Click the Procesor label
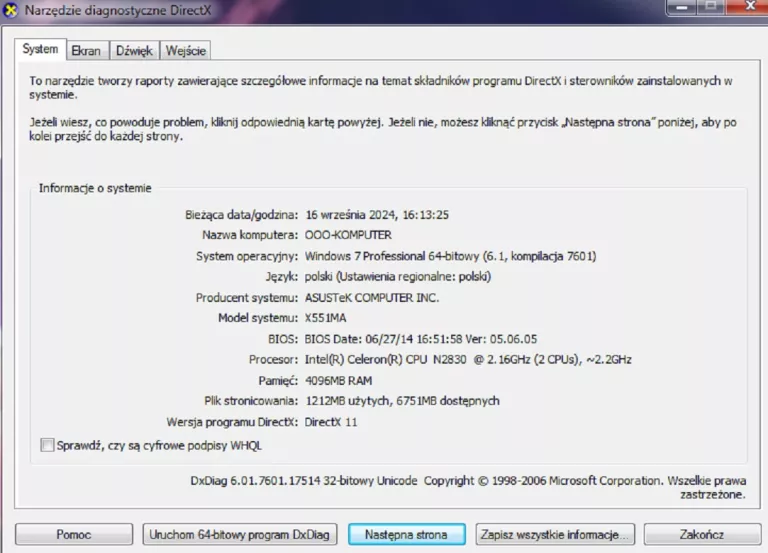Viewport: 768px width, 553px height. [273, 360]
